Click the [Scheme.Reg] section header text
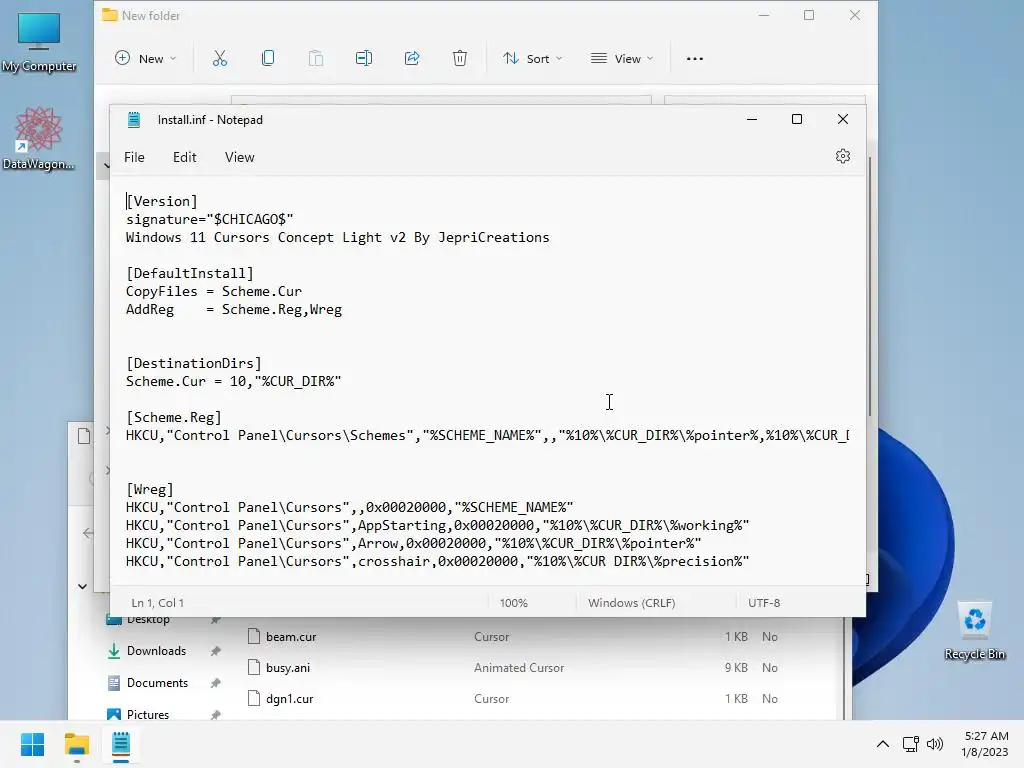1024x768 pixels. coord(174,417)
